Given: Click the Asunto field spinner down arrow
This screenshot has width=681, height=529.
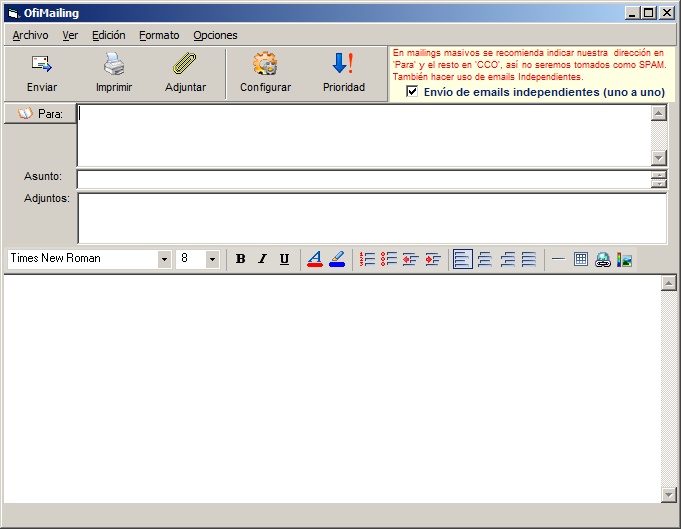Looking at the screenshot, I should point(659,184).
